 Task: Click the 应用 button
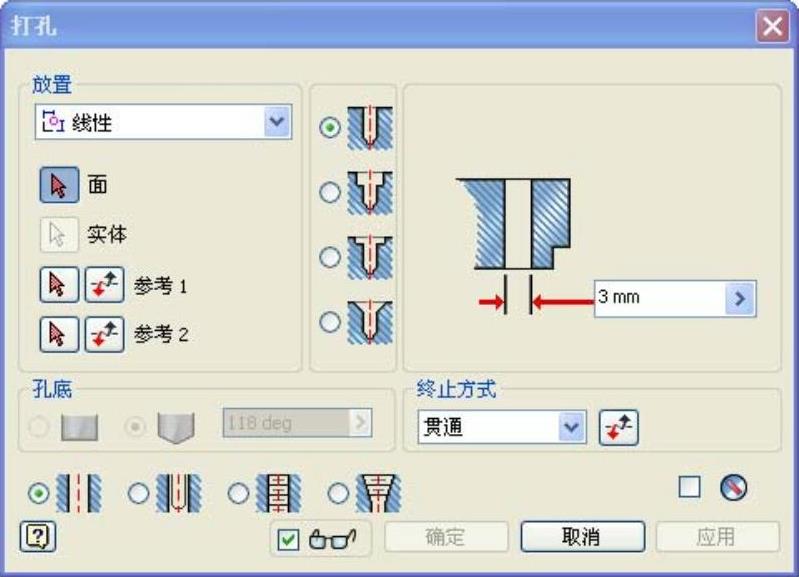(x=717, y=536)
